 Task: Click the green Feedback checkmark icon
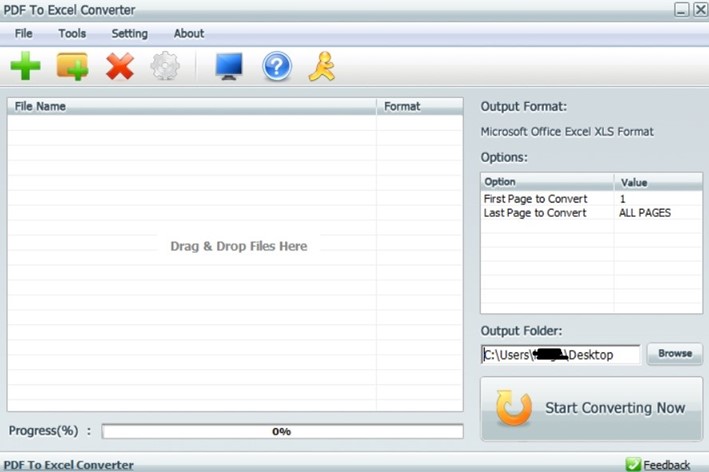pos(633,464)
